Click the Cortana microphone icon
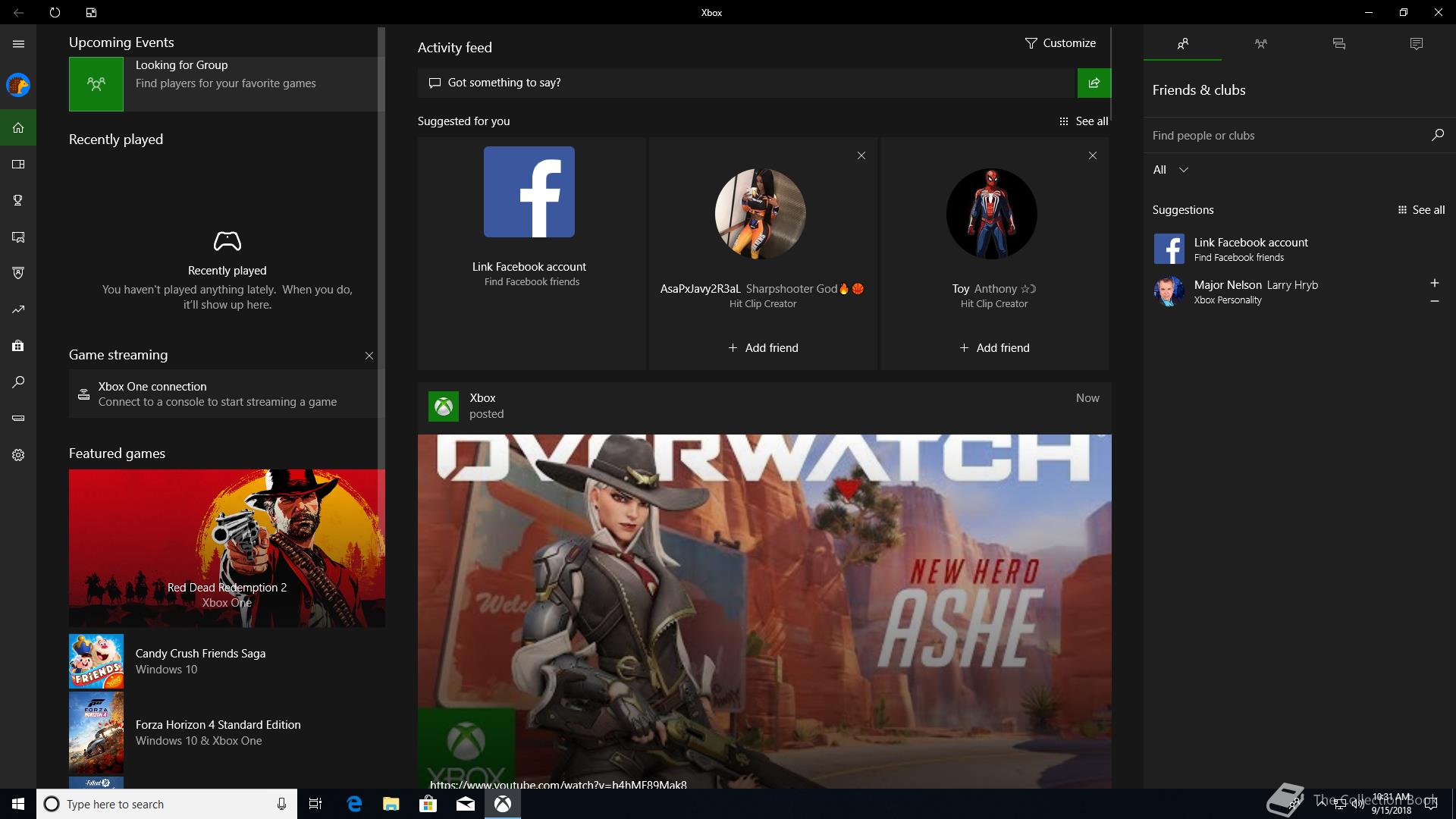Viewport: 1456px width, 819px height. [281, 804]
